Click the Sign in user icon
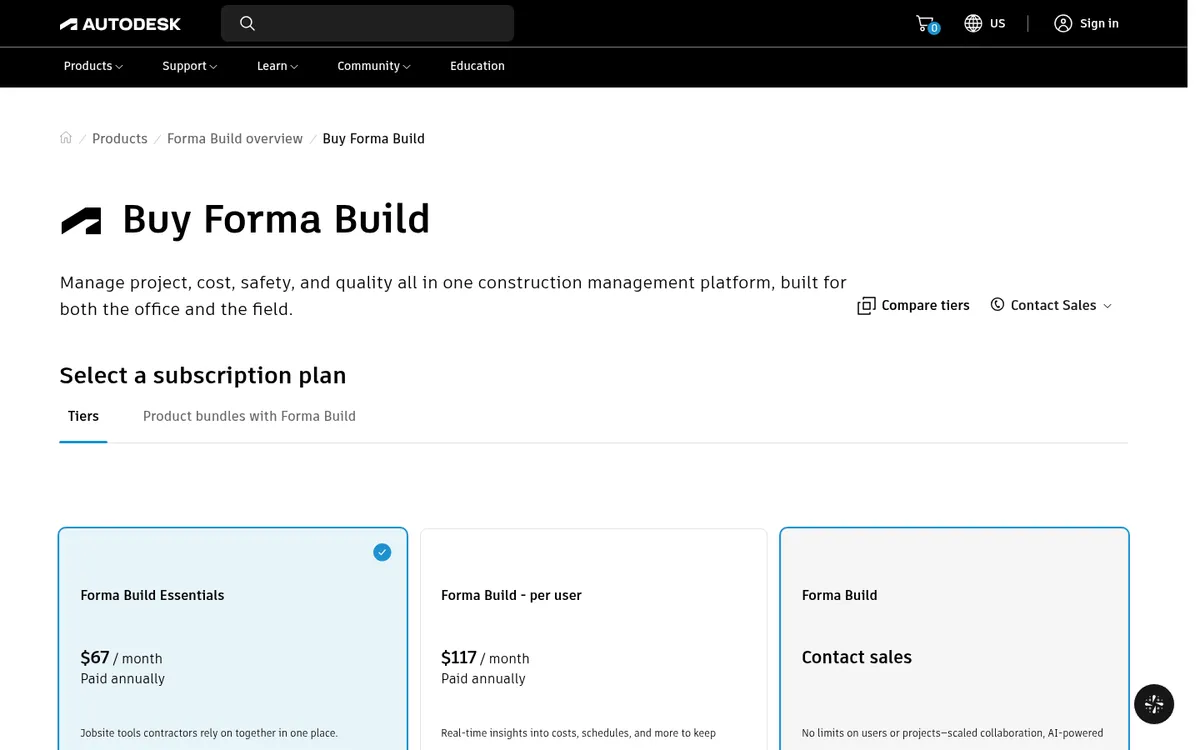 pyautogui.click(x=1063, y=23)
